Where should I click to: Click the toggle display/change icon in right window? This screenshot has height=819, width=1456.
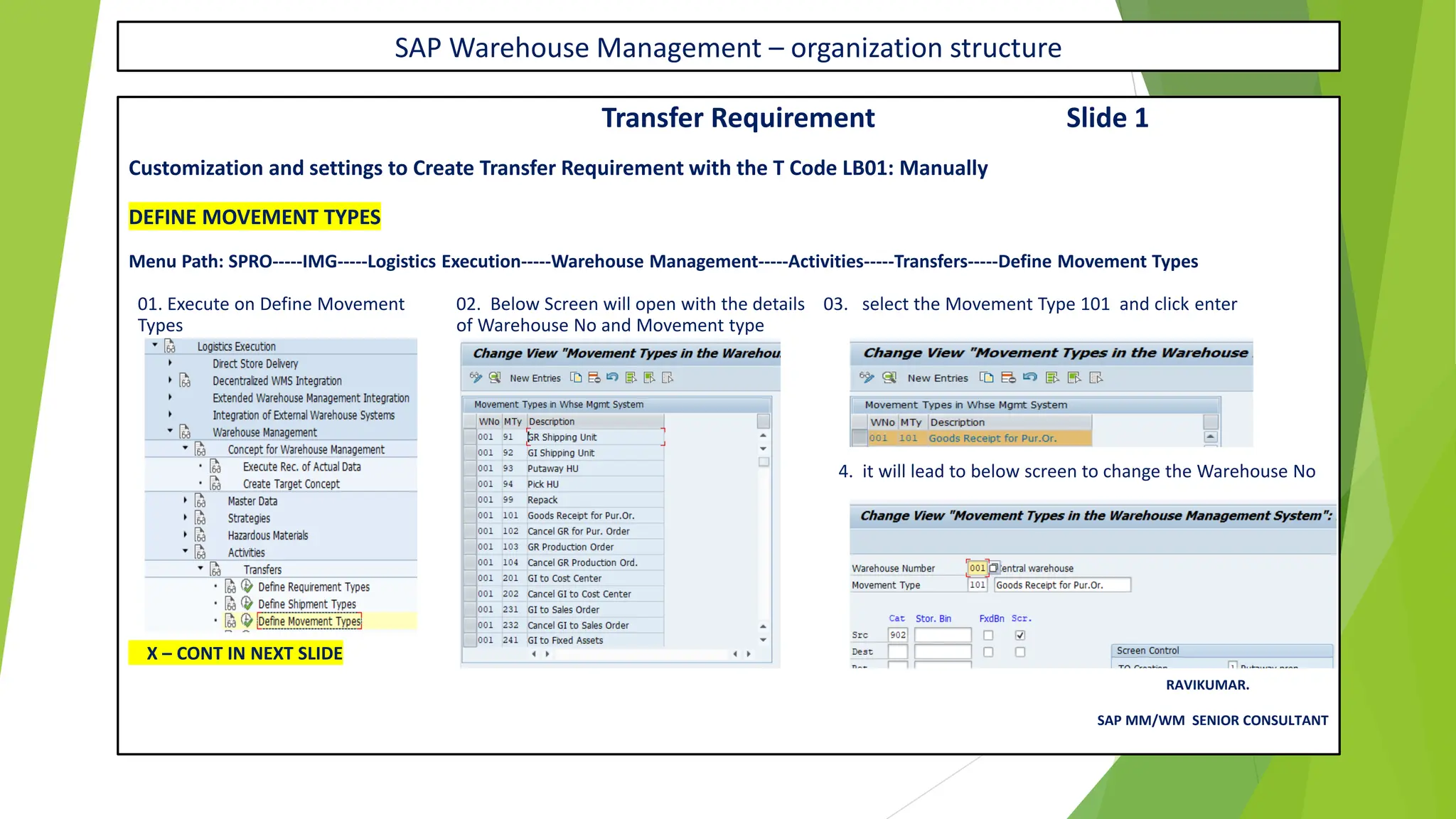click(x=867, y=378)
